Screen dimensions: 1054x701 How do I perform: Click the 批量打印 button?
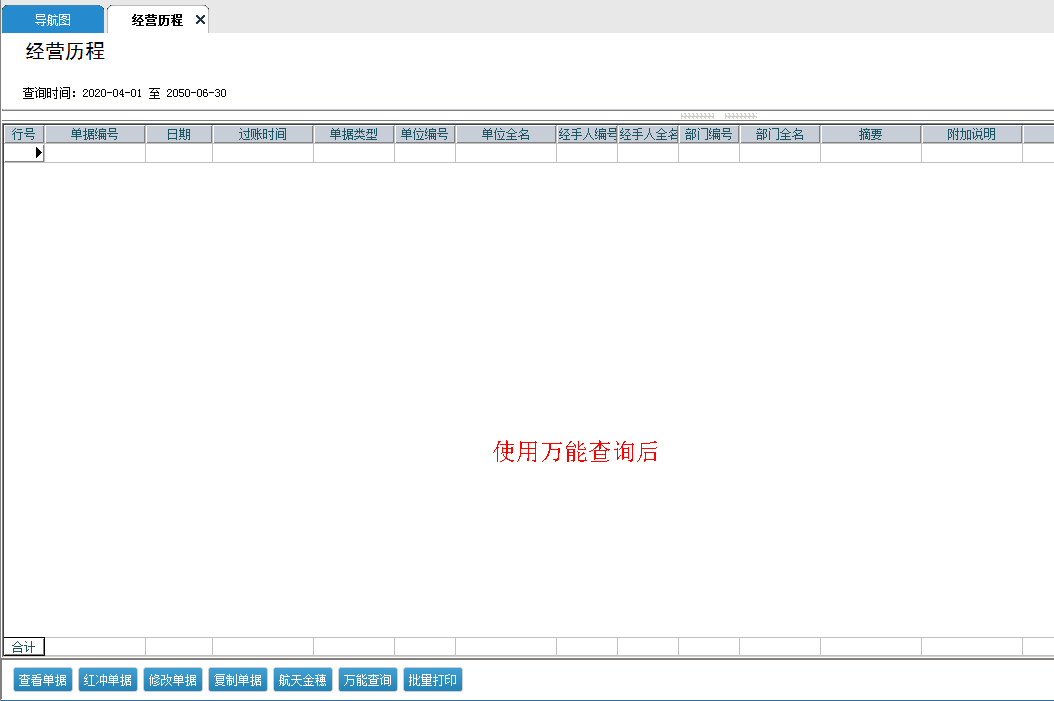point(433,679)
